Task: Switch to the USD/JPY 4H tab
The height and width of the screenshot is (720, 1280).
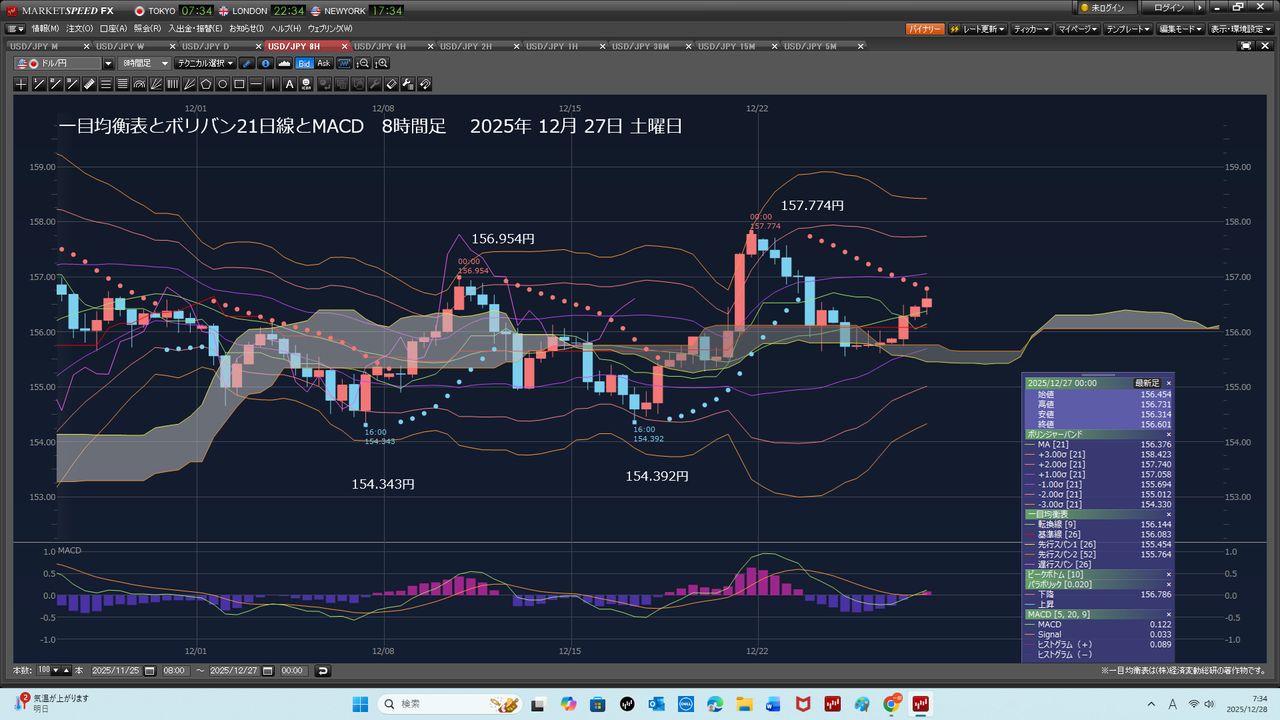Action: (380, 46)
